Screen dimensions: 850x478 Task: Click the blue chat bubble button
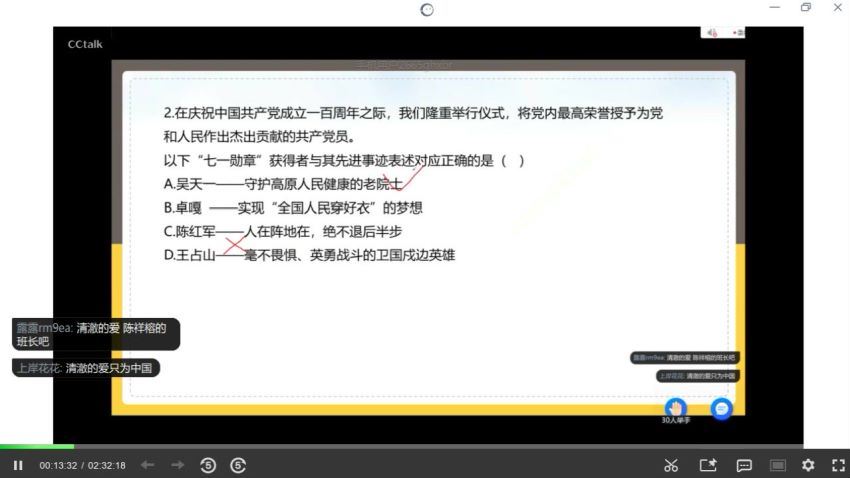pyautogui.click(x=721, y=408)
